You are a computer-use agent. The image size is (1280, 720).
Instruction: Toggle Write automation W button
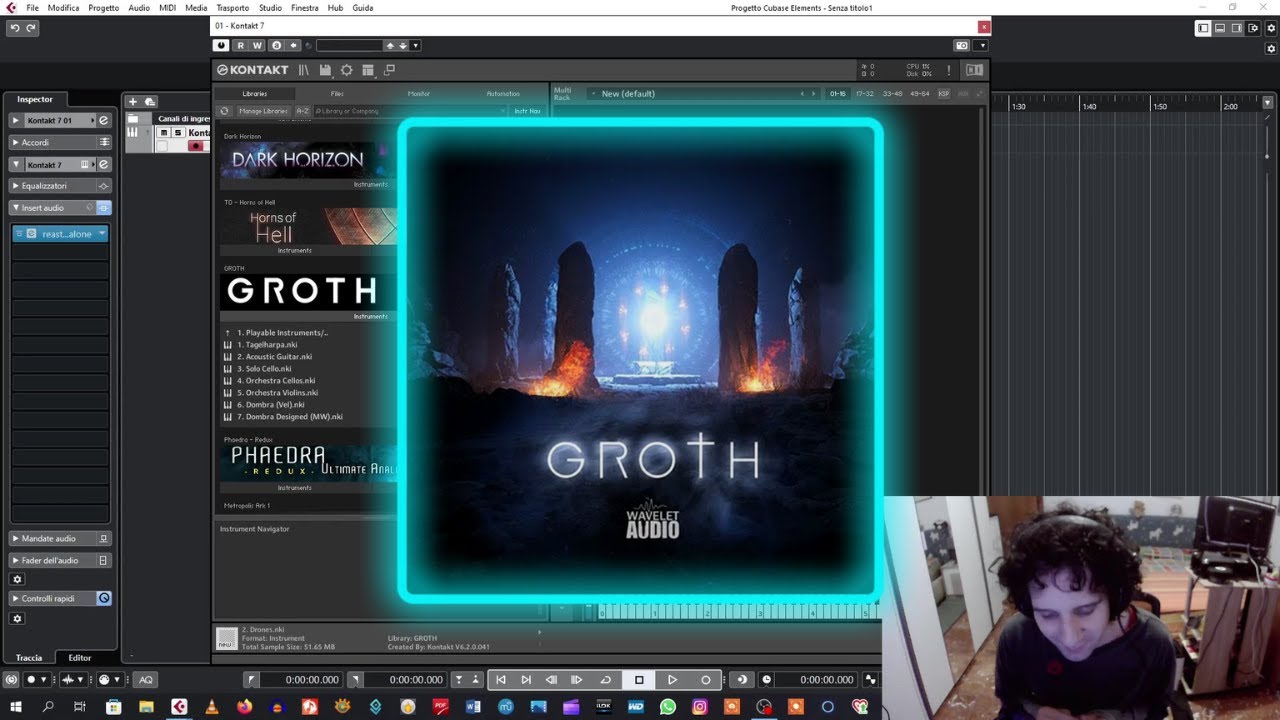pos(257,45)
